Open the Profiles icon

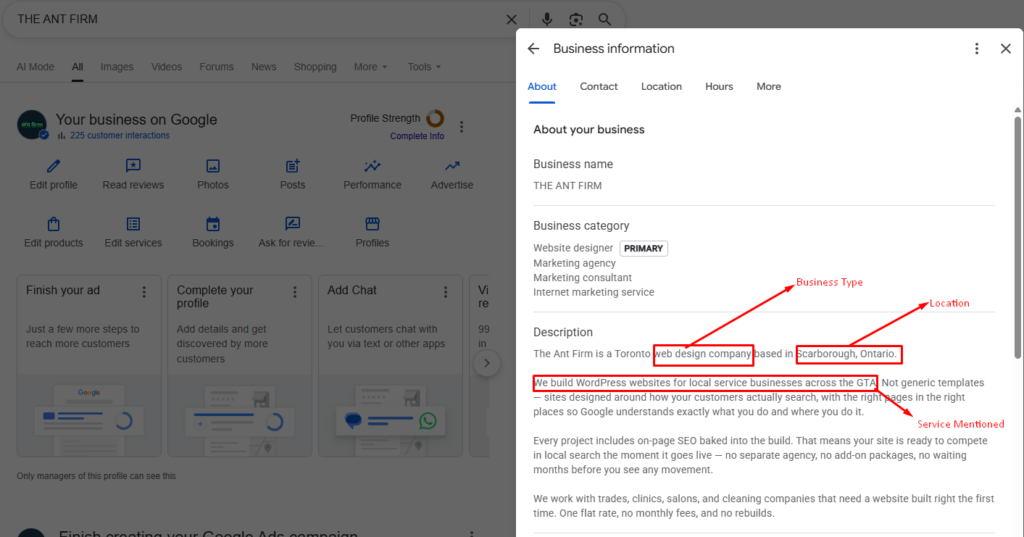point(372,224)
